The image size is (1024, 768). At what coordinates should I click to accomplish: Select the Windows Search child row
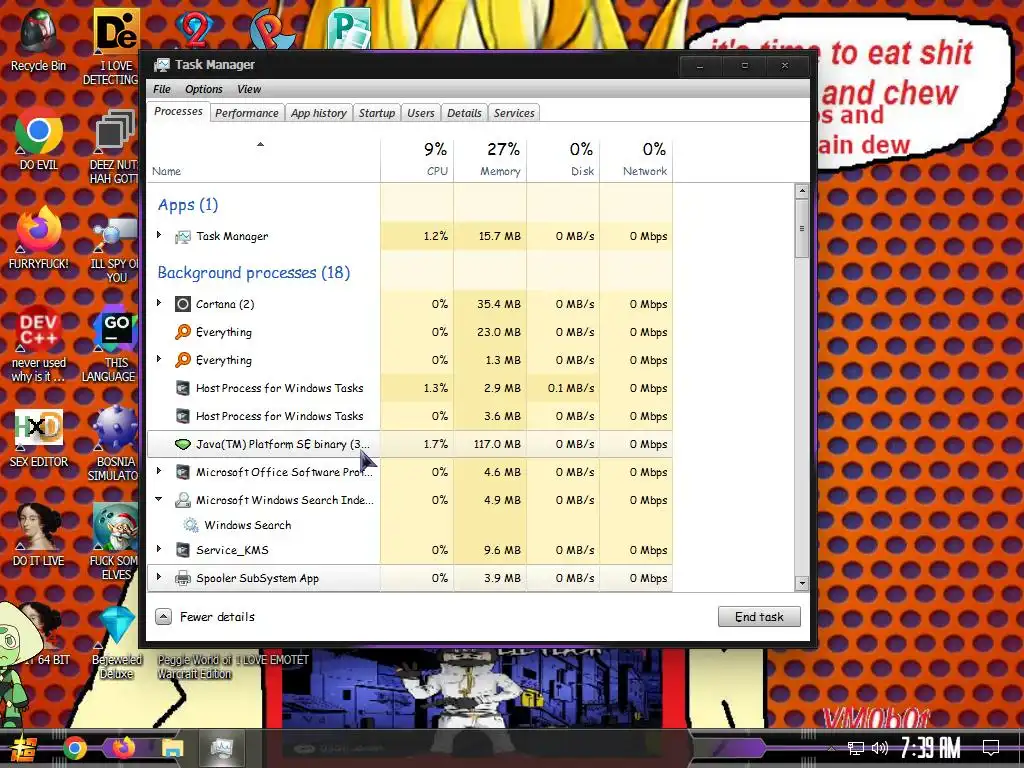410,525
